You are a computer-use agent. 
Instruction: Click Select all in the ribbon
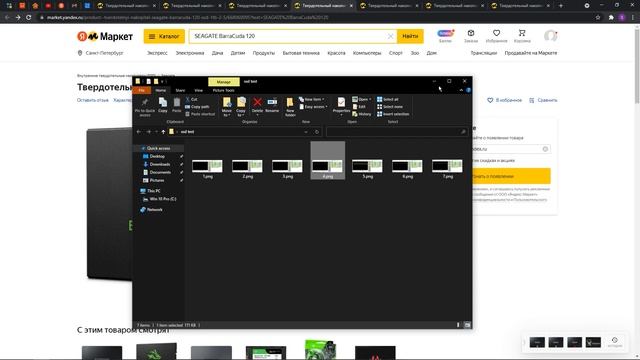click(388, 99)
